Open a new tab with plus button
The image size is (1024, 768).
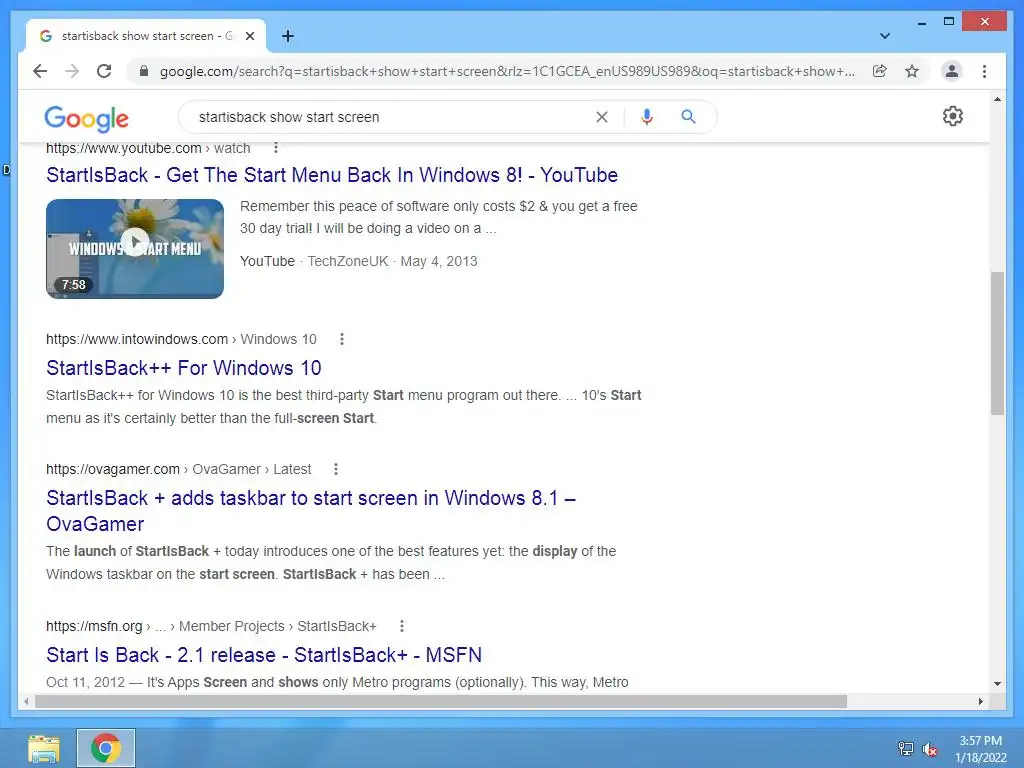[288, 36]
